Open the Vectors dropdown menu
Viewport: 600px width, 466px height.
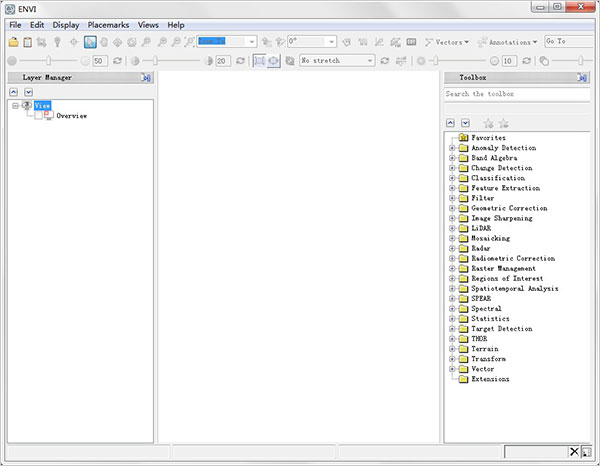tap(447, 42)
